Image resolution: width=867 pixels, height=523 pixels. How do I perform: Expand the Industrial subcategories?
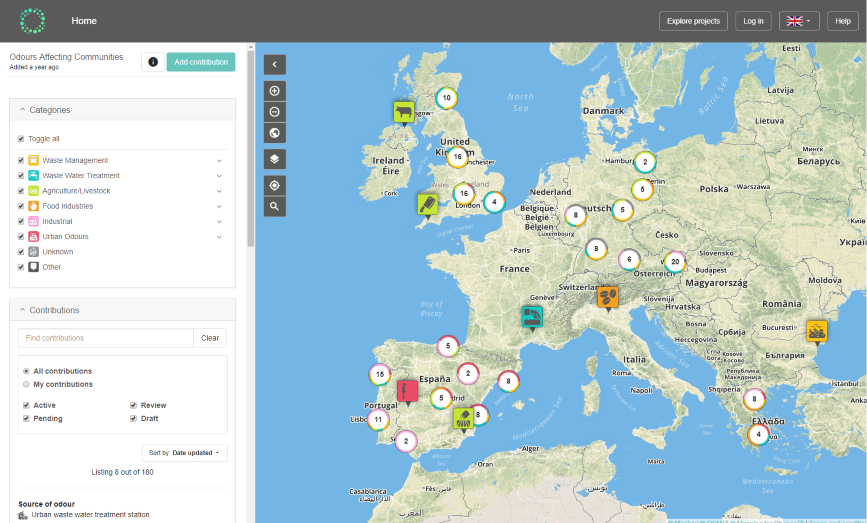pos(219,222)
